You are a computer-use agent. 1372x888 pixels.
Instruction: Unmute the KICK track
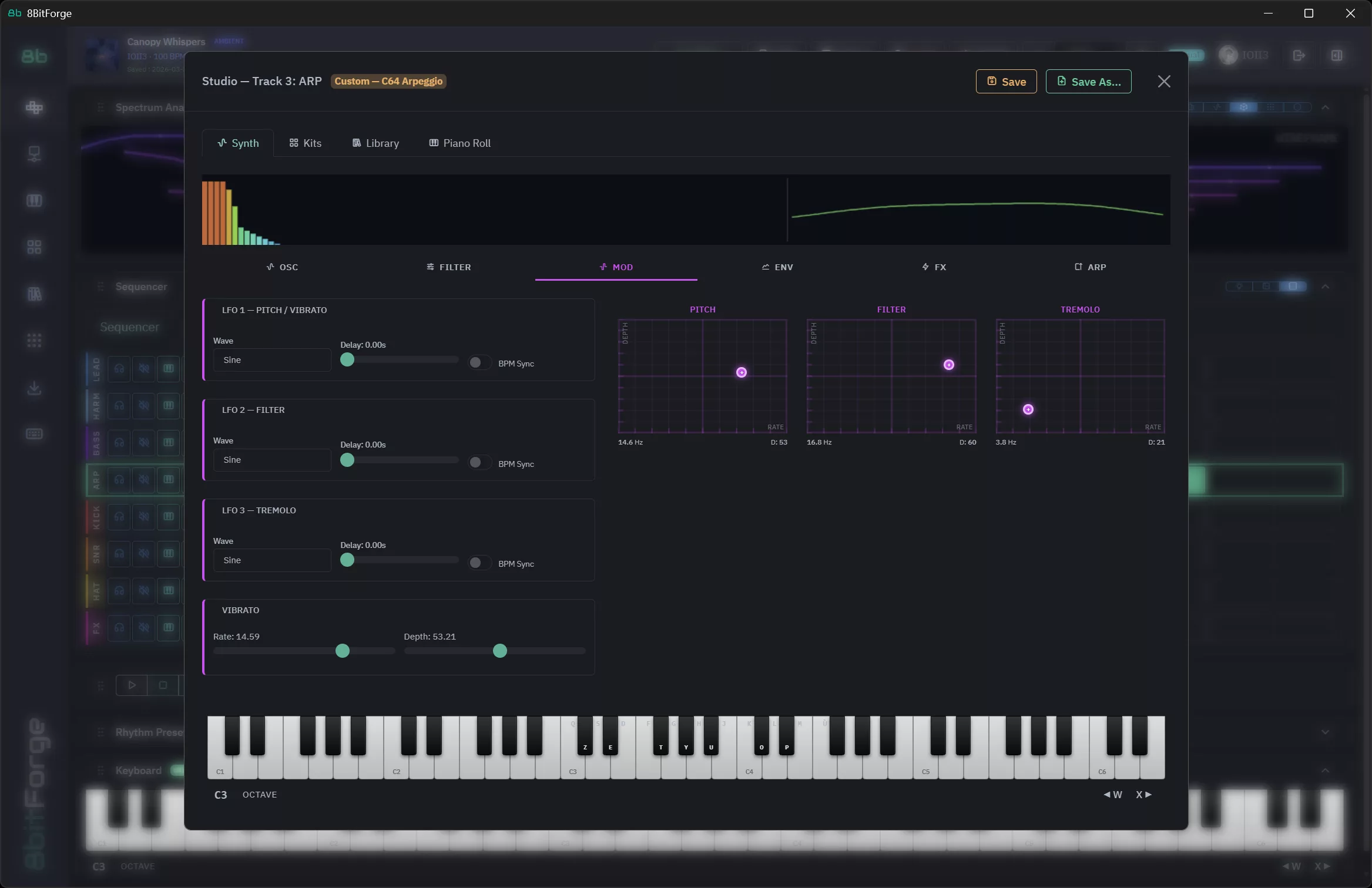(x=143, y=516)
